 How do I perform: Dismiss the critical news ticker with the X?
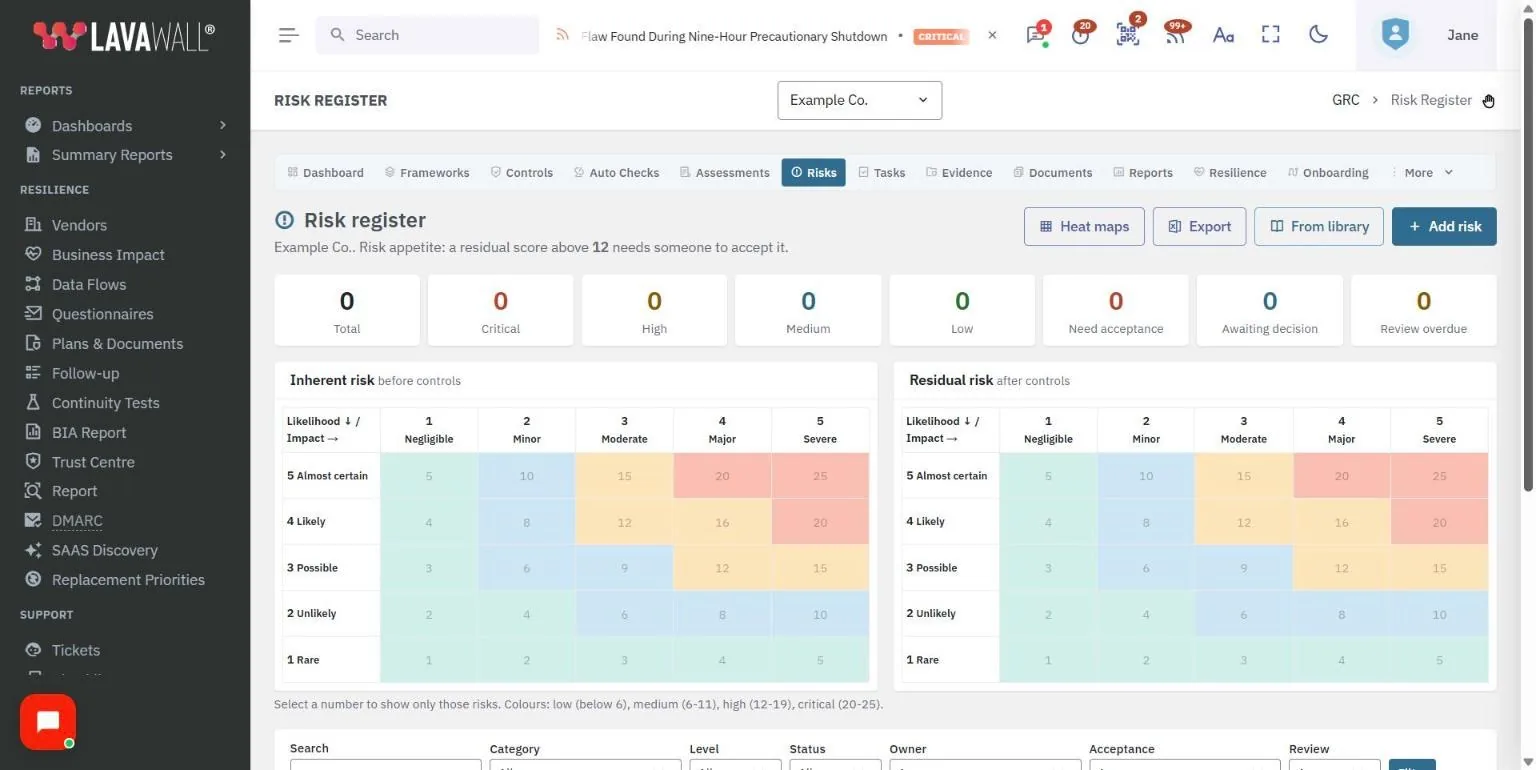pos(992,35)
